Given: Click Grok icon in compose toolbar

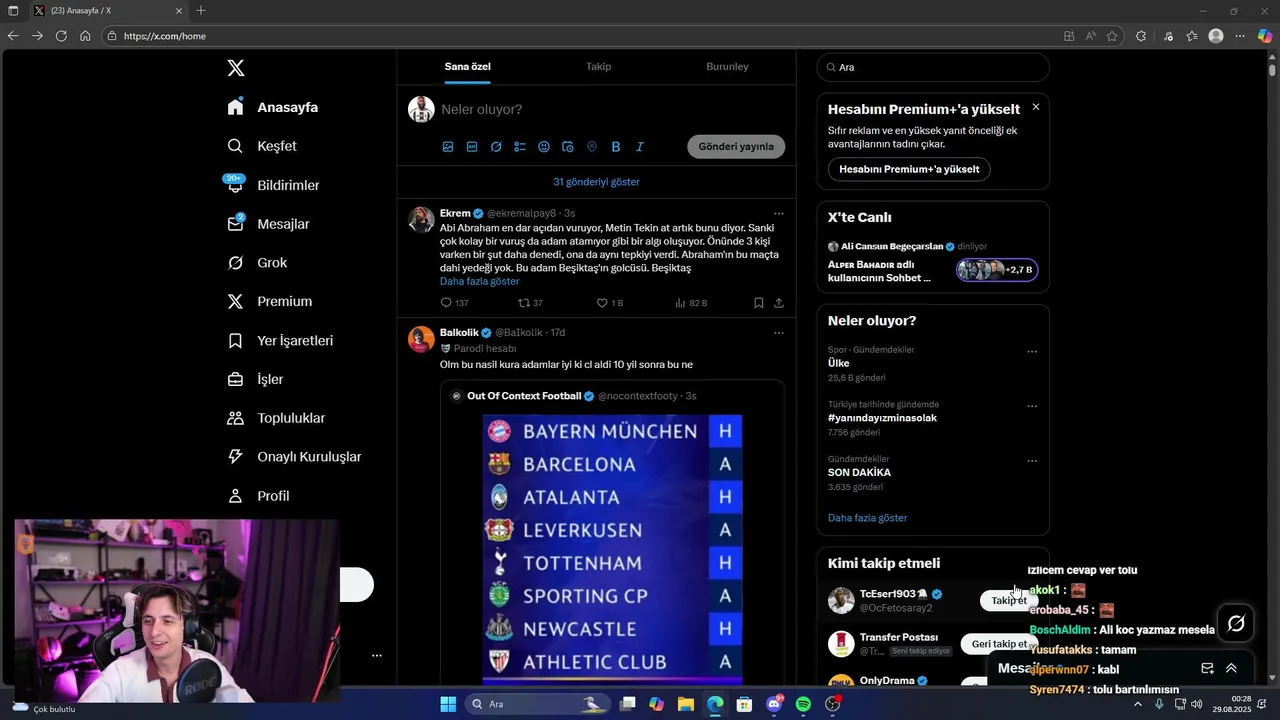Looking at the screenshot, I should pos(496,147).
